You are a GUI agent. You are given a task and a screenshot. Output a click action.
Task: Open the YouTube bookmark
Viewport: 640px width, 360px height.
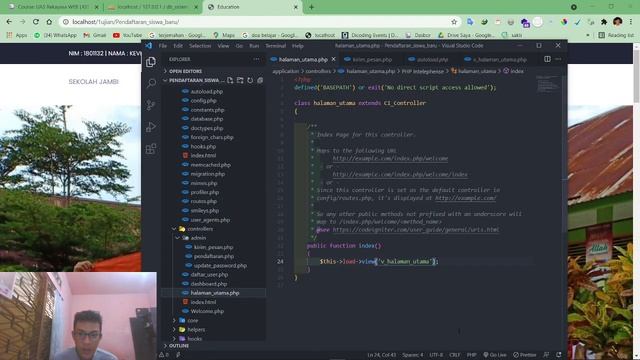click(x=127, y=36)
